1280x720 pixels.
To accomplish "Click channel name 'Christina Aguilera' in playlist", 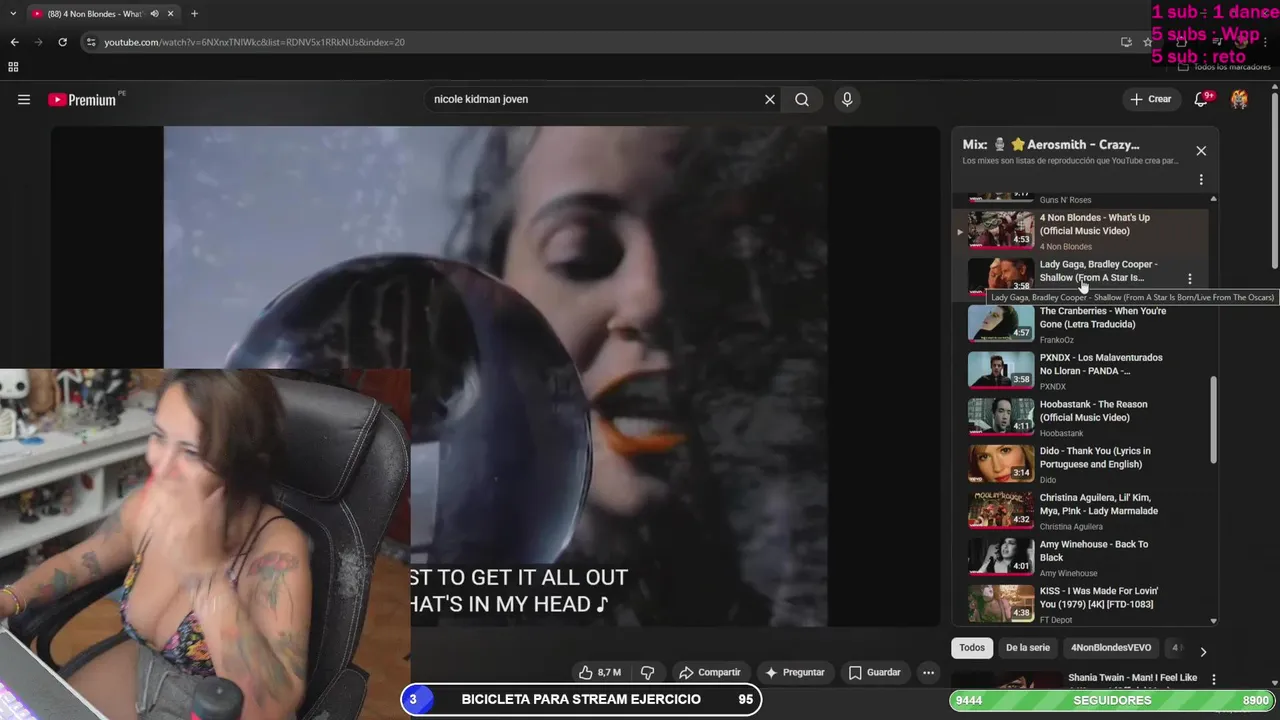I will coord(1071,527).
